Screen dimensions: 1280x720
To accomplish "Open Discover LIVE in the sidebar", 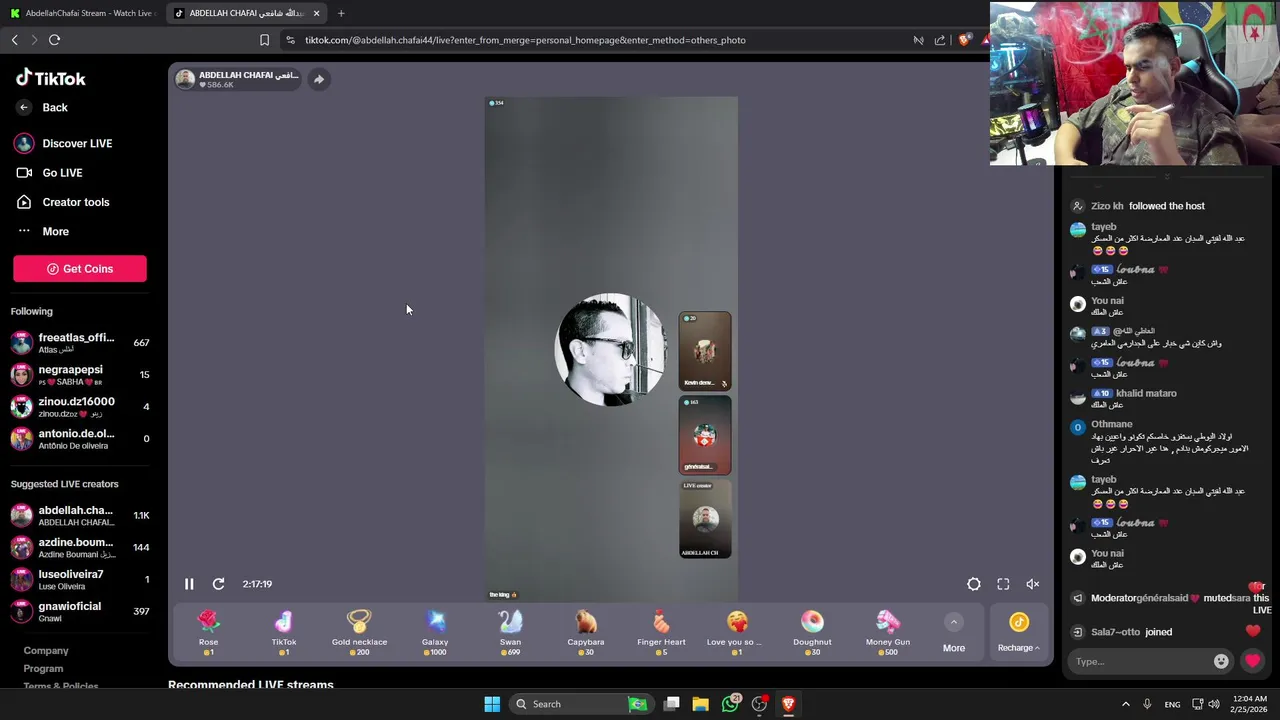I will point(63,143).
